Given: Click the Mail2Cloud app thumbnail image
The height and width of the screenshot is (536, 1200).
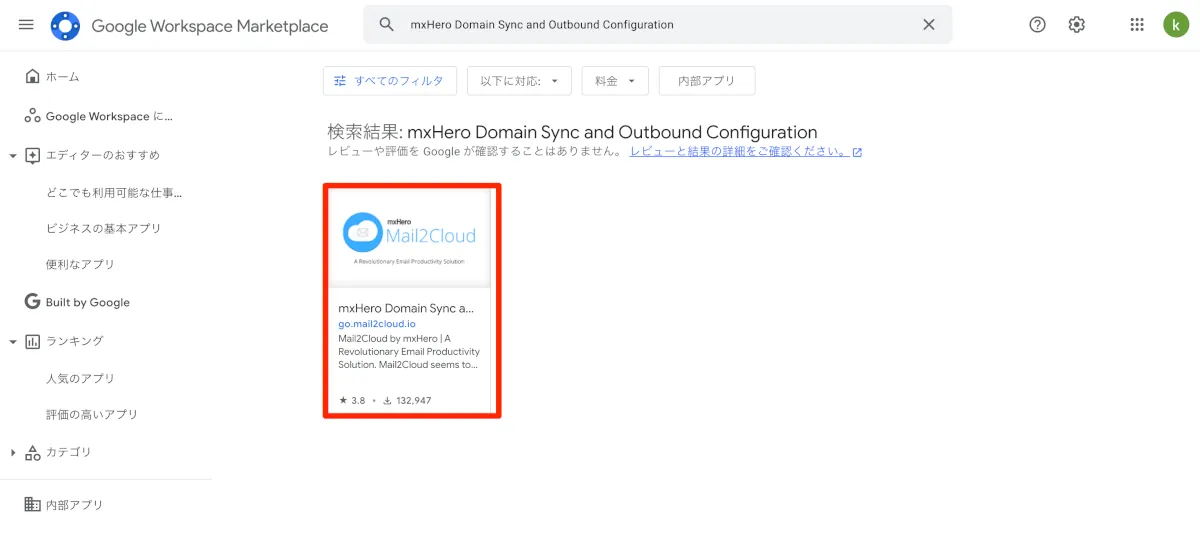Looking at the screenshot, I should pos(412,237).
